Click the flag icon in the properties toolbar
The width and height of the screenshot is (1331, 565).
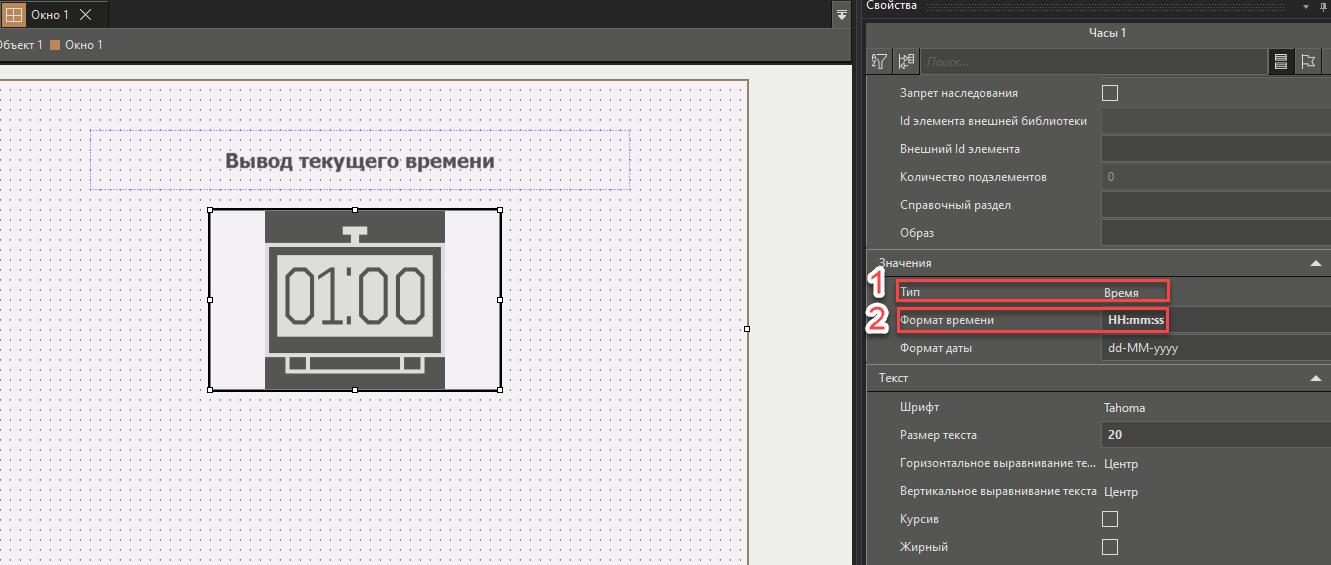(x=1308, y=62)
